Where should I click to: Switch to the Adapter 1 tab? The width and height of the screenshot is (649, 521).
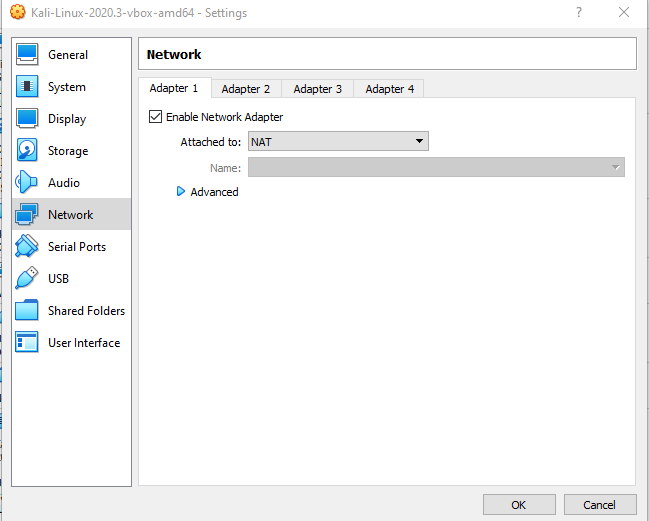(174, 88)
